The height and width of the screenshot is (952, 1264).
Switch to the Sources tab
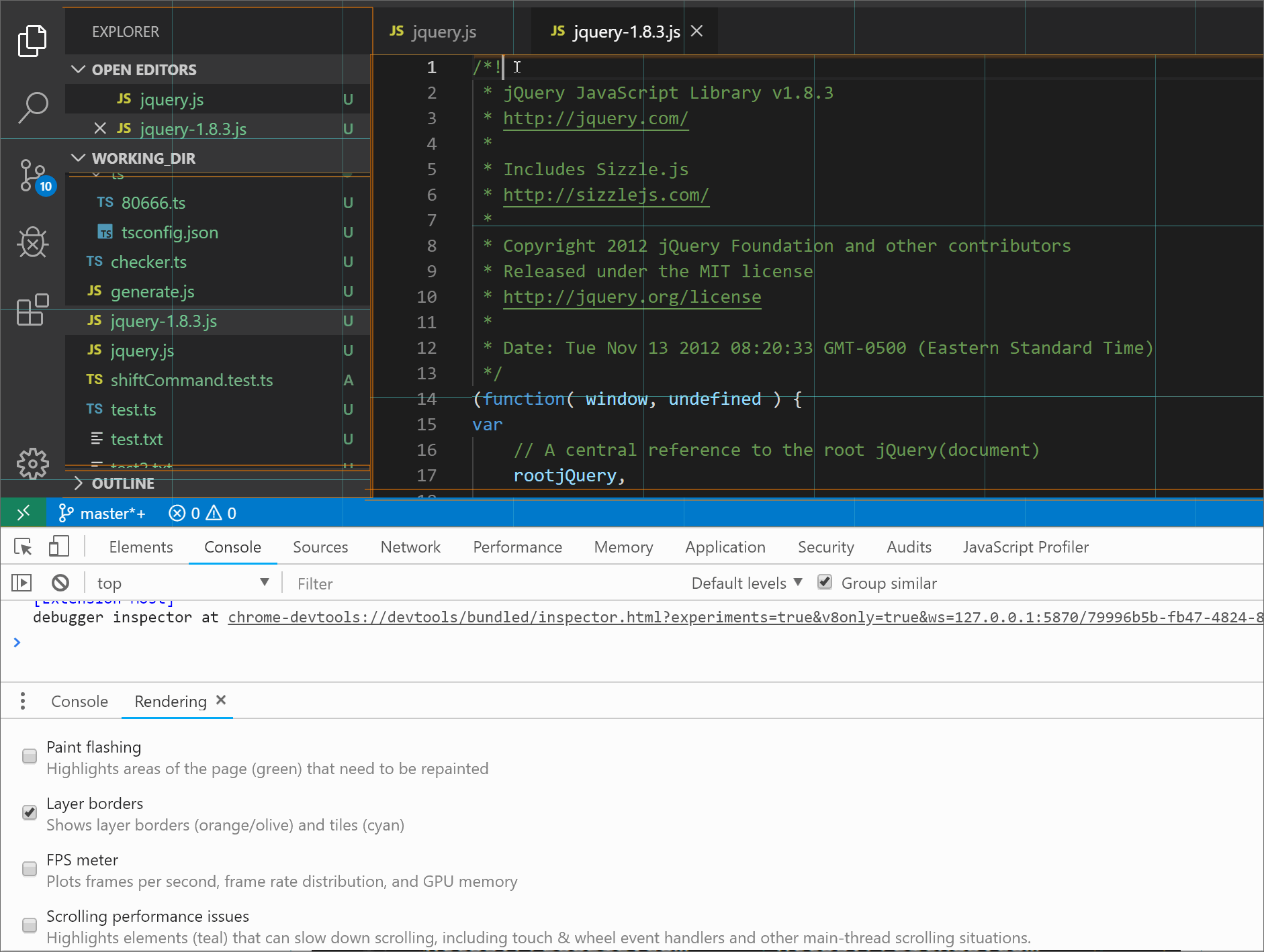pos(320,547)
